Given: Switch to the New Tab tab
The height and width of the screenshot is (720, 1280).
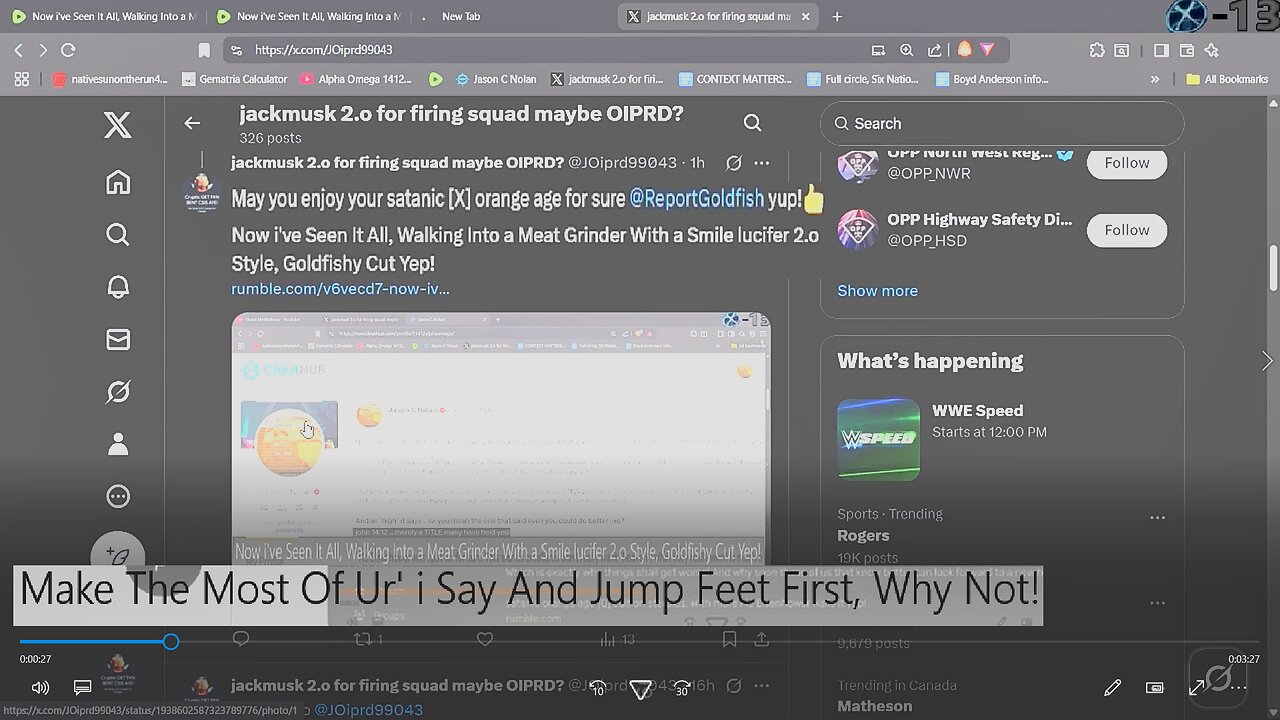Looking at the screenshot, I should tap(460, 16).
